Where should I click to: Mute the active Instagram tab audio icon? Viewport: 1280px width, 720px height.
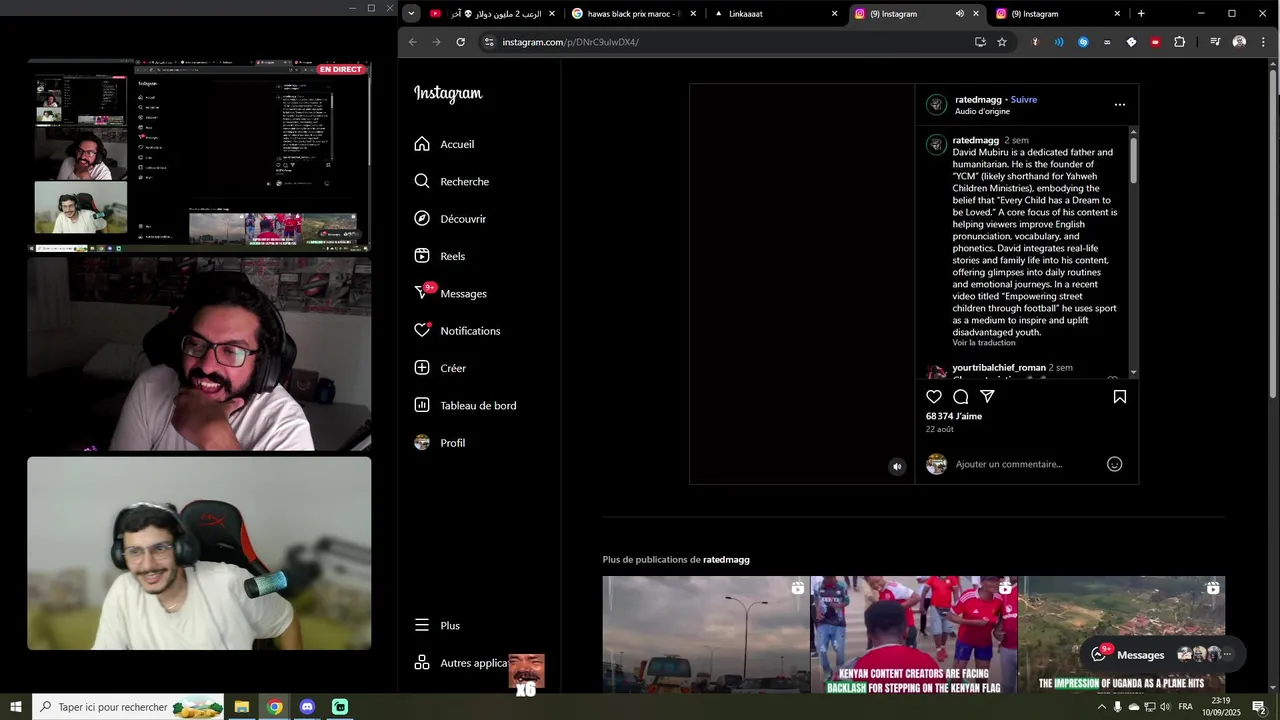[959, 14]
